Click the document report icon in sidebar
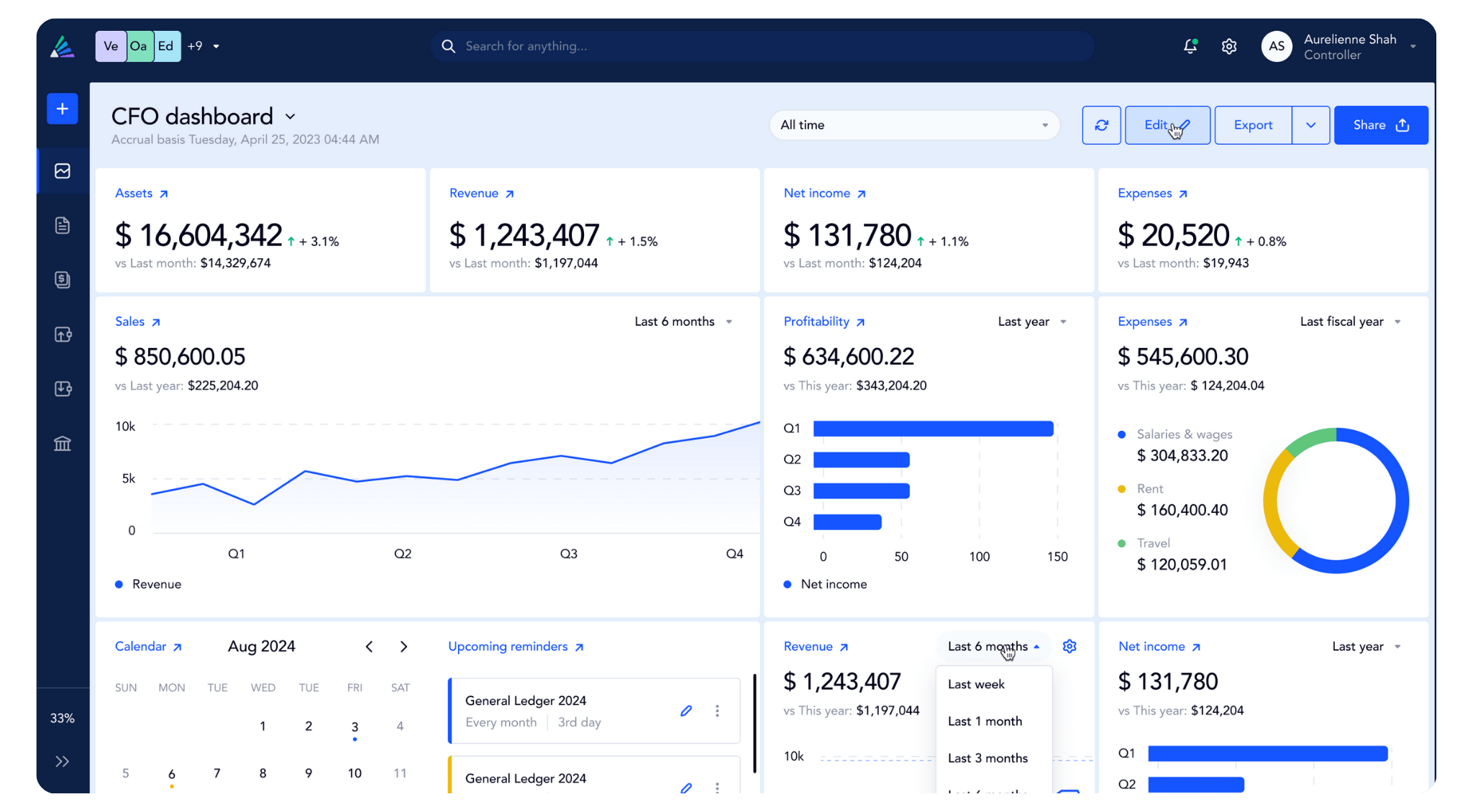Viewport: 1473px width, 812px height. [x=63, y=225]
